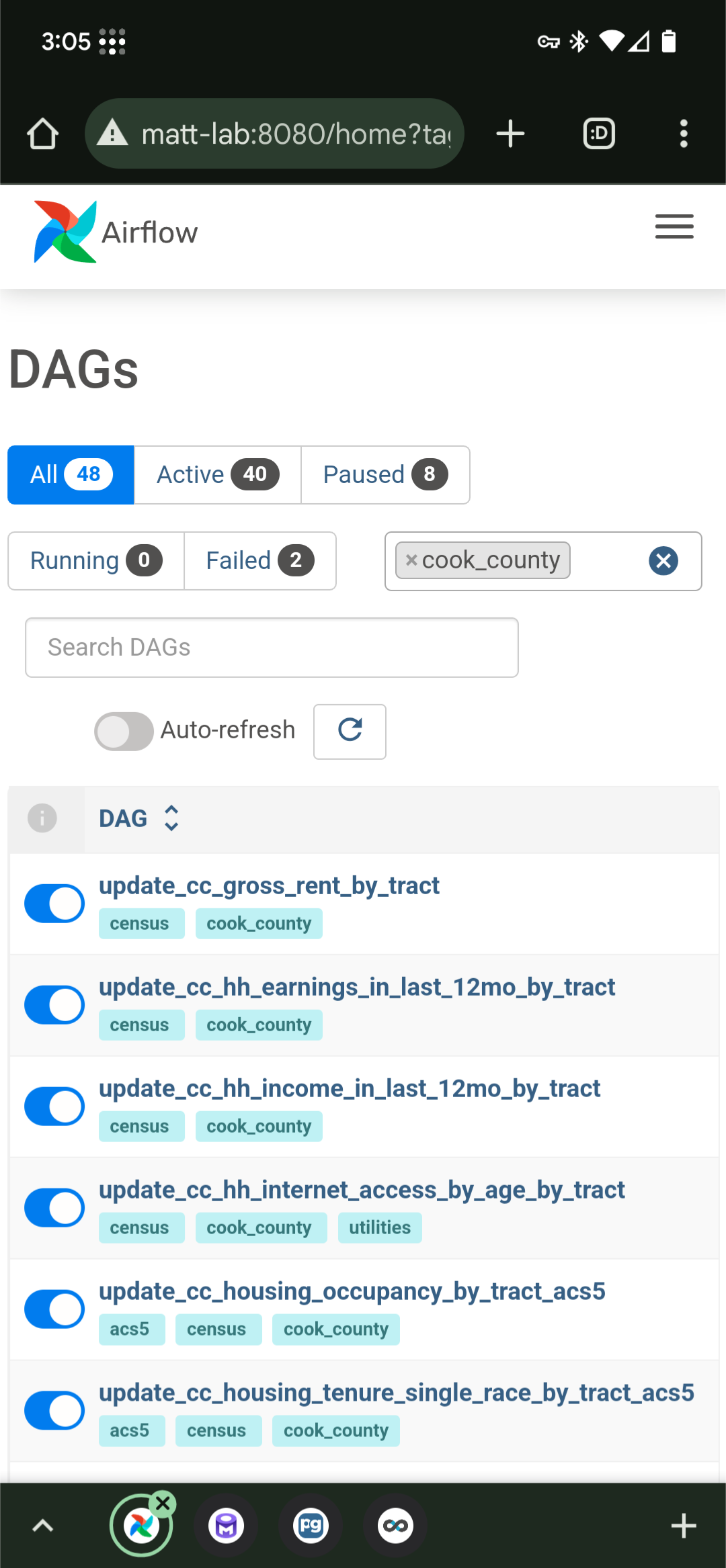The height and width of the screenshot is (1568, 726).
Task: Open the browser tab switcher
Action: point(599,134)
